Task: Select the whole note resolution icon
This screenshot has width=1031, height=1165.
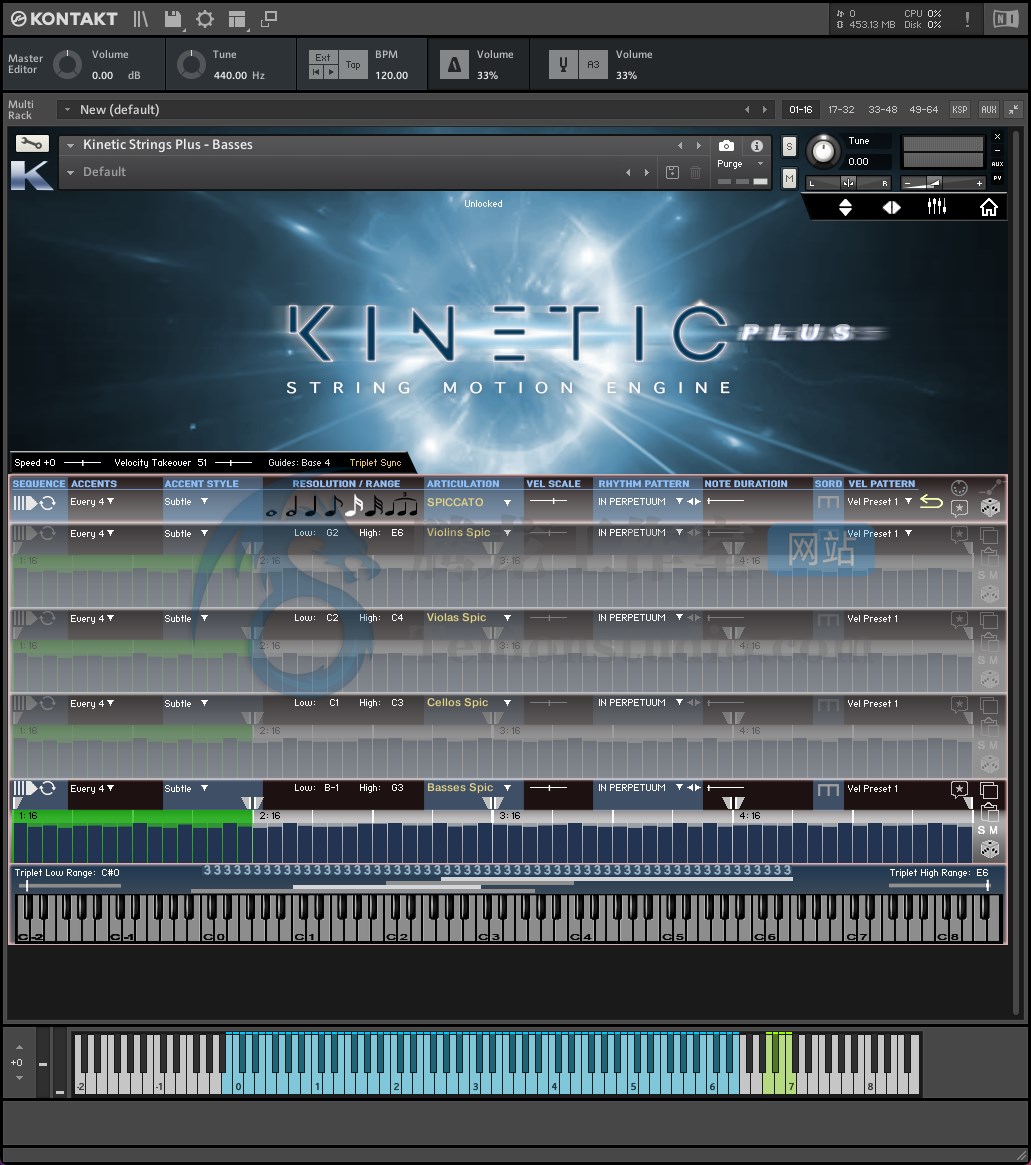Action: [x=271, y=512]
